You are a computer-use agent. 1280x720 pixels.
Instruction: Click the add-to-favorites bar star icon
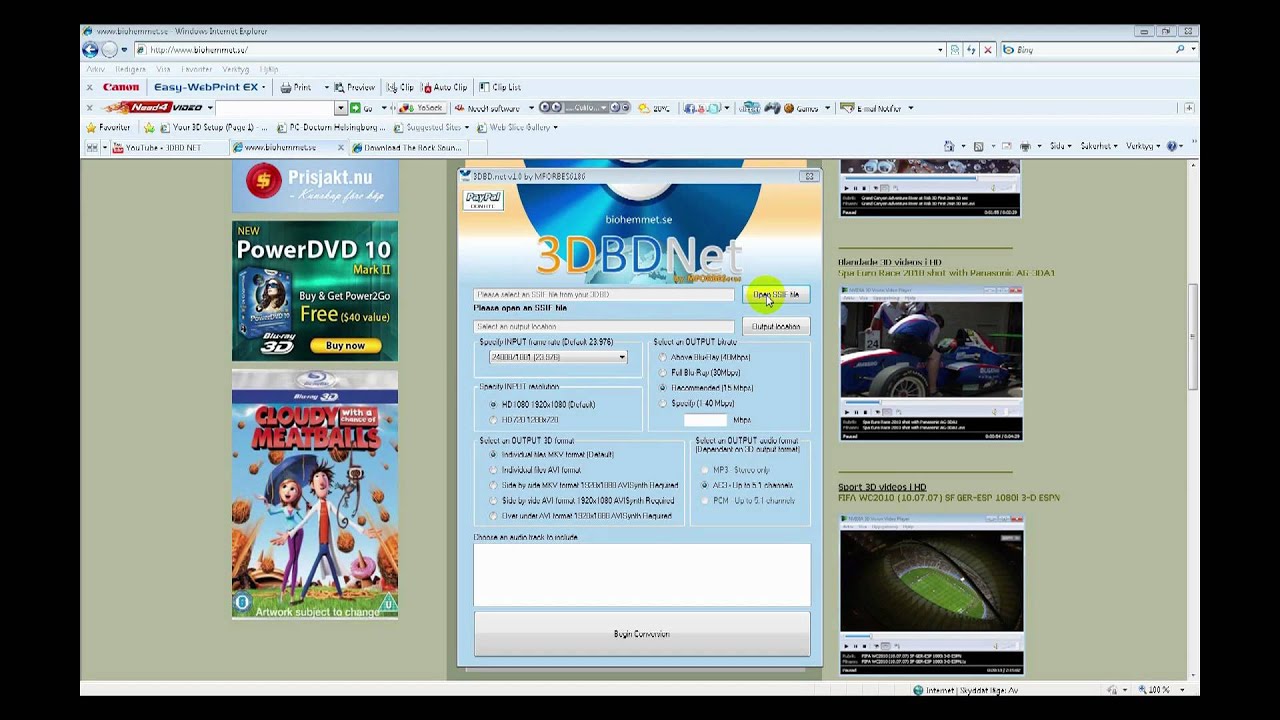pos(149,127)
